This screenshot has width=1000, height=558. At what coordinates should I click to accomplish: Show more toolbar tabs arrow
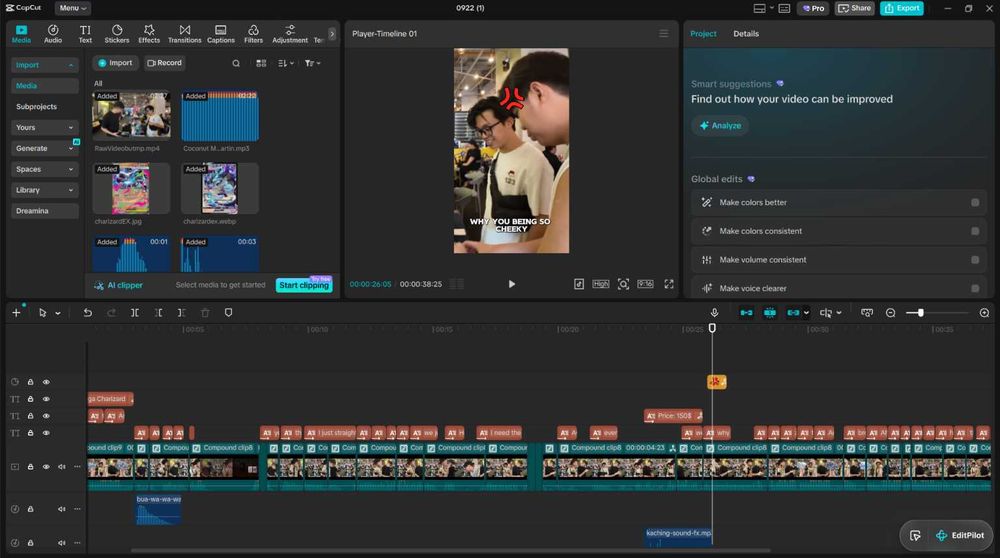pyautogui.click(x=332, y=34)
